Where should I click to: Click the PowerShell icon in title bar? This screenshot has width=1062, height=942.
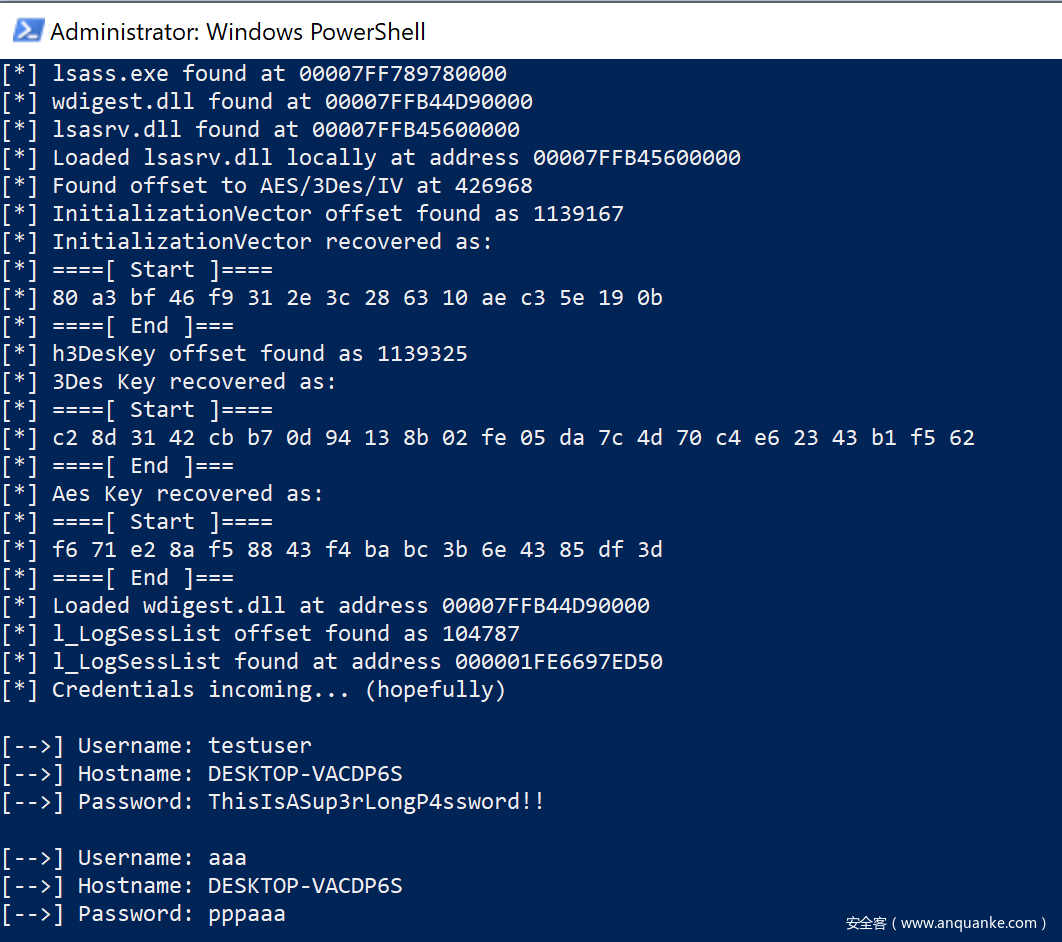coord(28,31)
